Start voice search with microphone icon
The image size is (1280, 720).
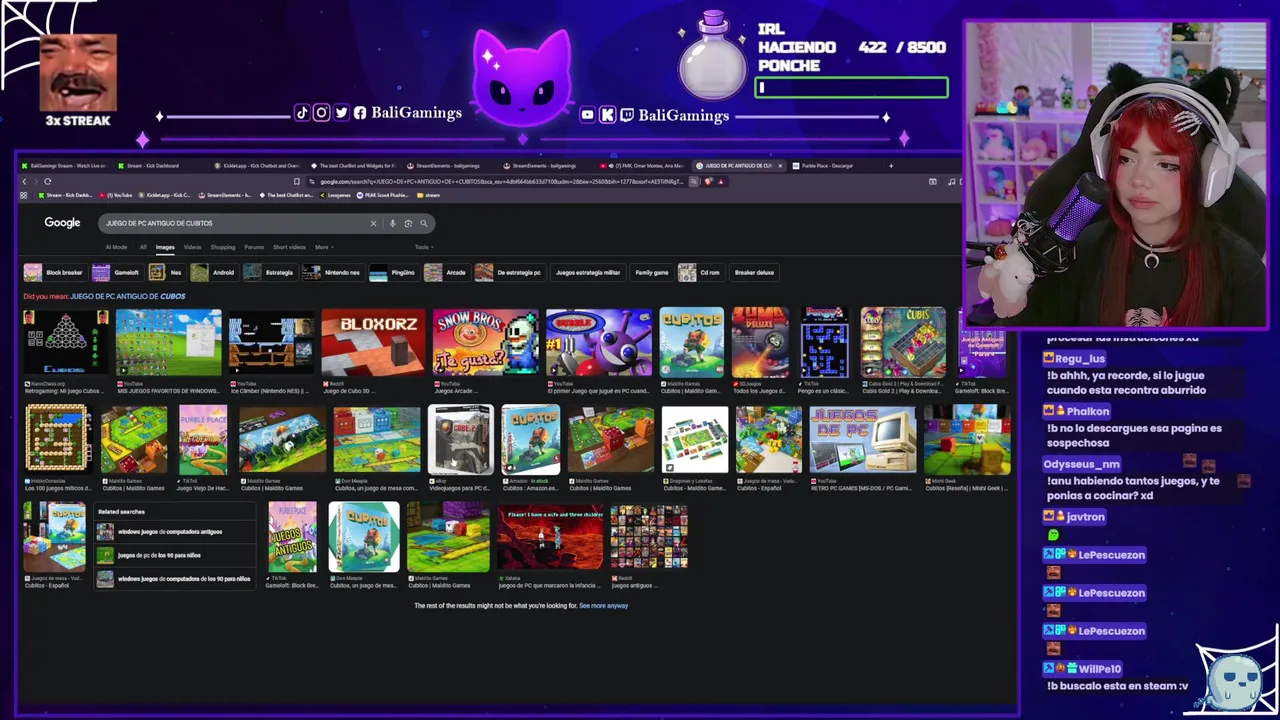coord(393,223)
